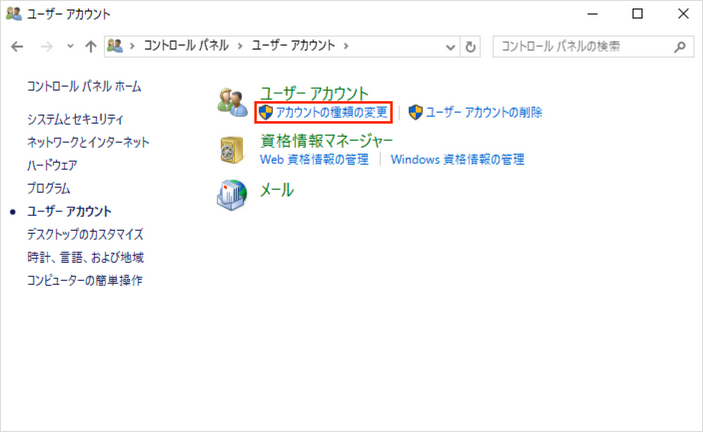Click the User Accounts people icon
Viewport: 703px width, 432px height.
(x=232, y=101)
